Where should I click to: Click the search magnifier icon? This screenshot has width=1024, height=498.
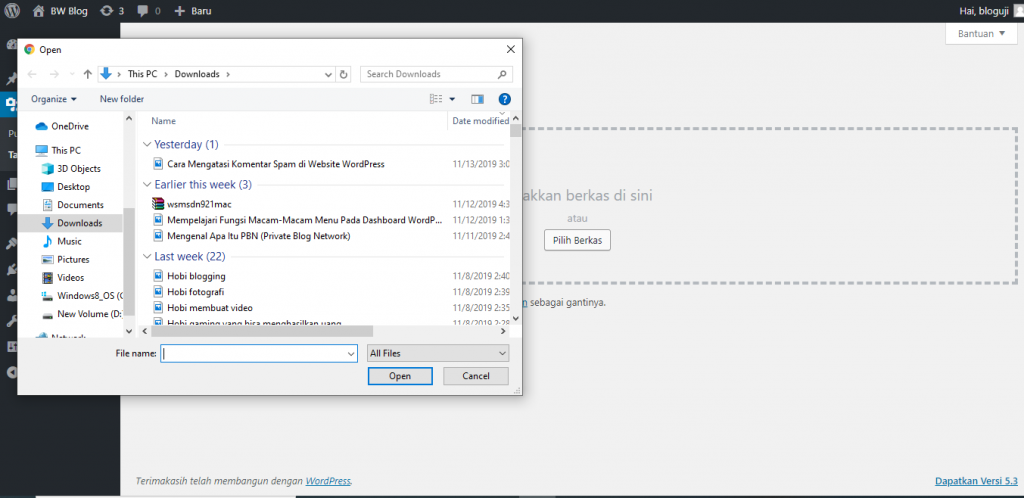point(502,74)
